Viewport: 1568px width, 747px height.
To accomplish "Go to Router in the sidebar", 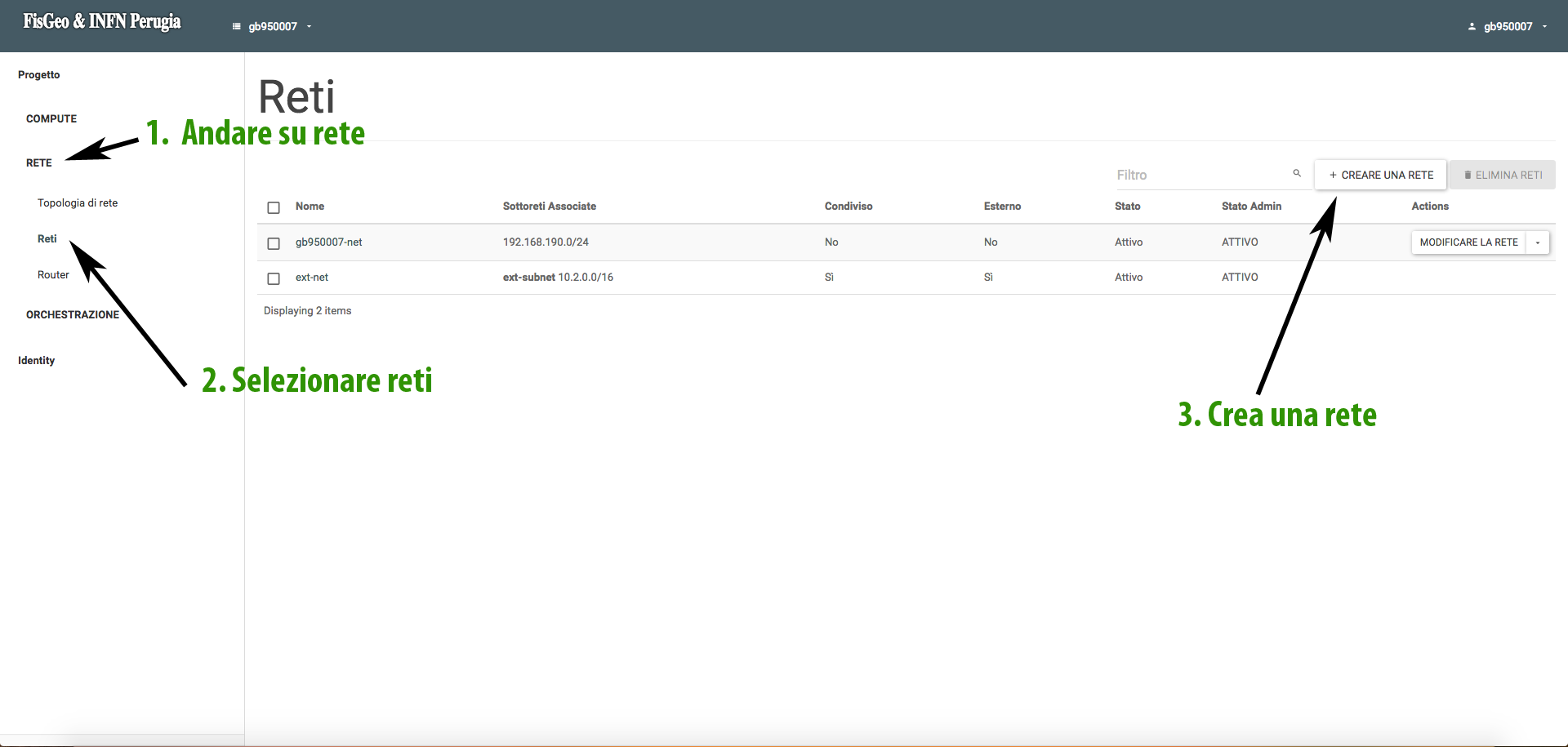I will click(x=53, y=275).
